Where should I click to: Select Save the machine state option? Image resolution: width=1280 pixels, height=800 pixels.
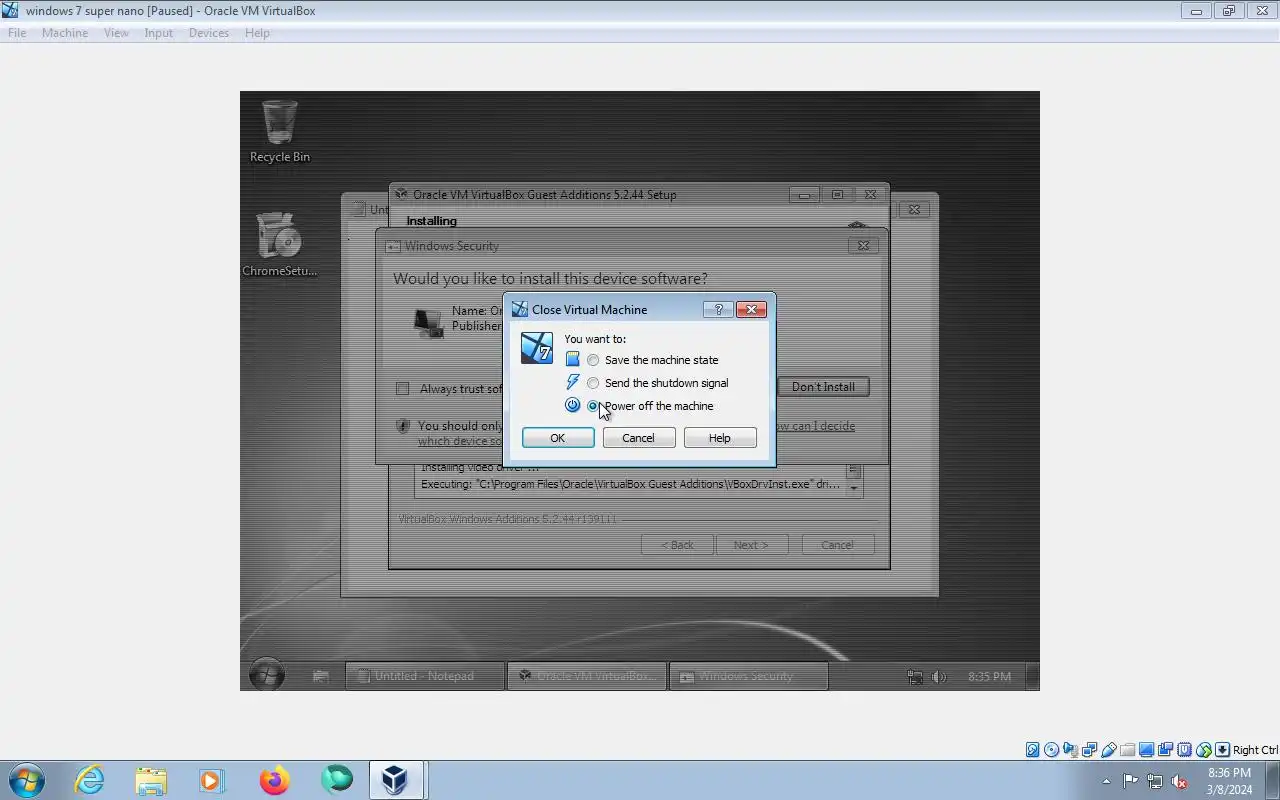click(652, 360)
